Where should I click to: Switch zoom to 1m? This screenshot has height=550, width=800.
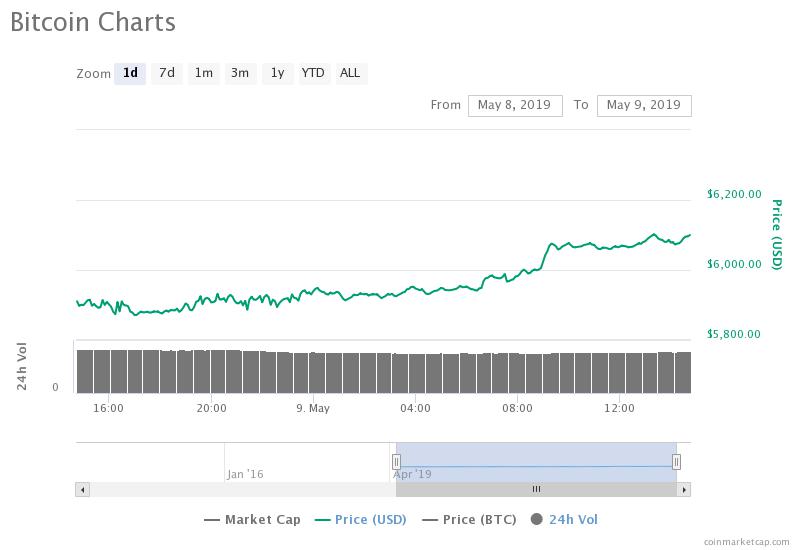[204, 73]
